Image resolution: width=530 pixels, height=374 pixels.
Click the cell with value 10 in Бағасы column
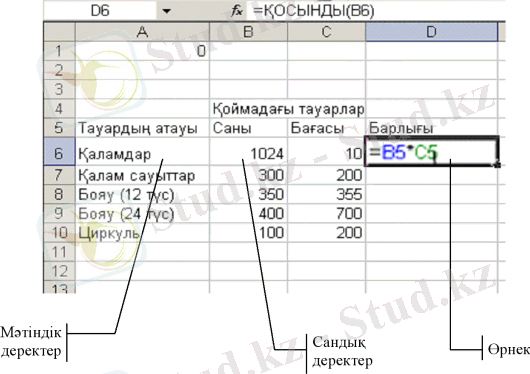[x=327, y=151]
